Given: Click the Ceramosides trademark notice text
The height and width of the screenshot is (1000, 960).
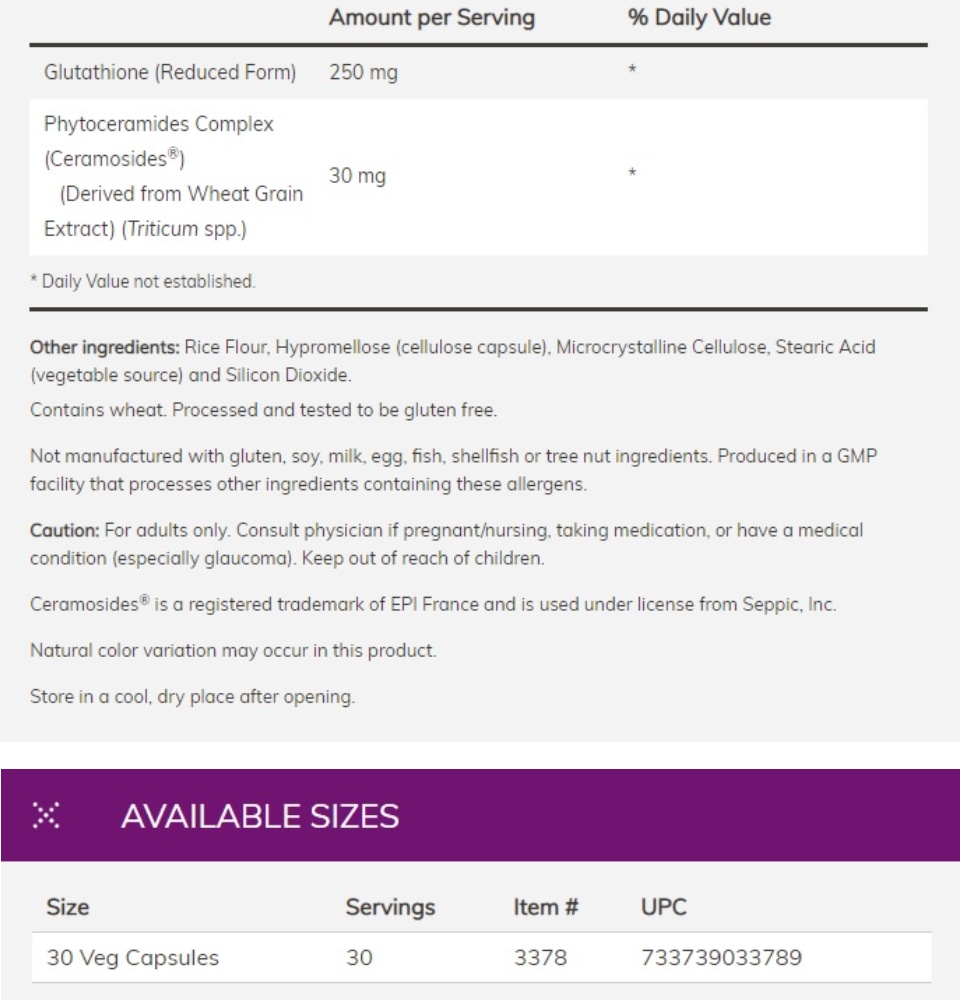Looking at the screenshot, I should tap(433, 604).
